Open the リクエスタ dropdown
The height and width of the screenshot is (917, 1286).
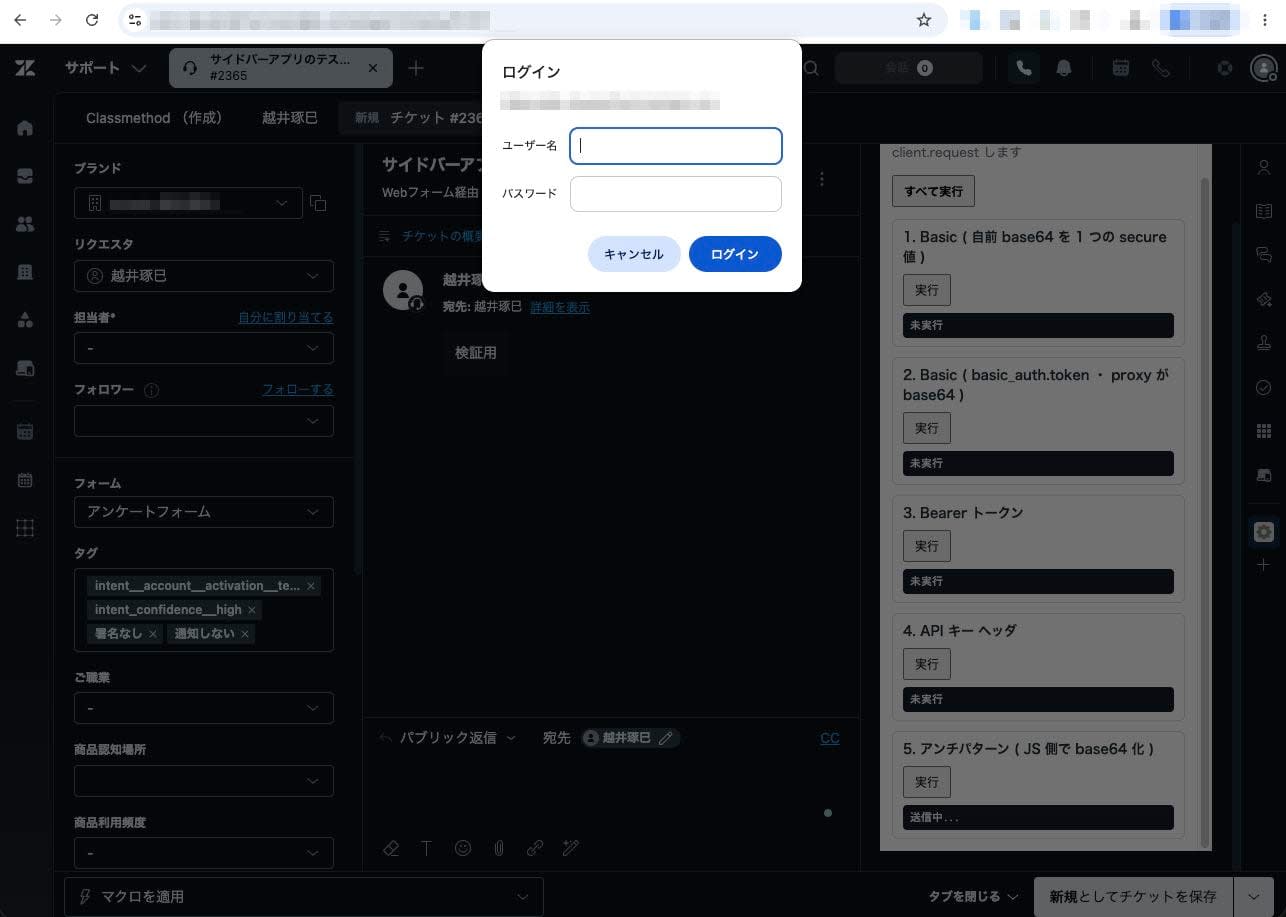(204, 276)
